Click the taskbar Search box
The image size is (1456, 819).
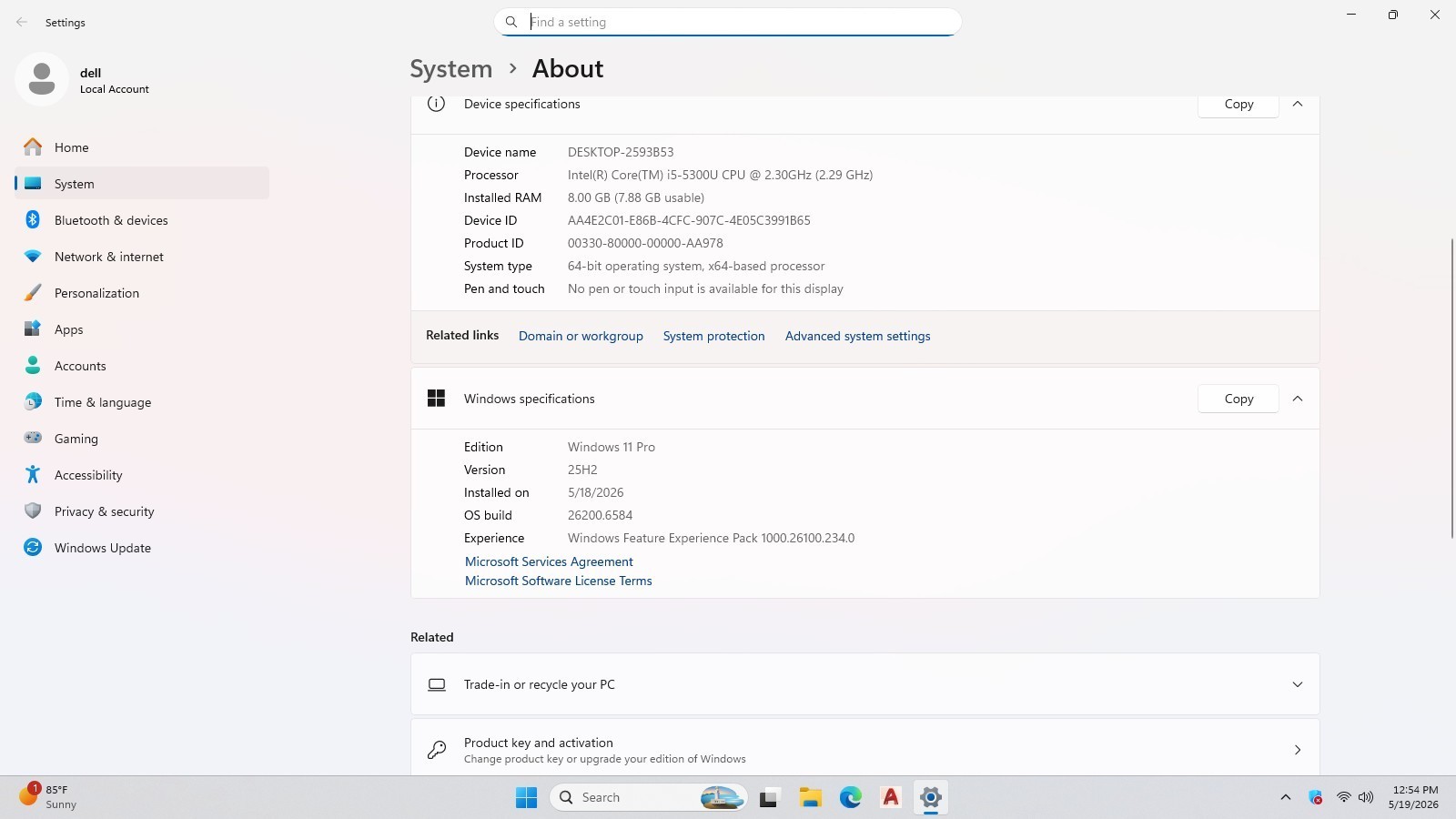click(x=648, y=797)
